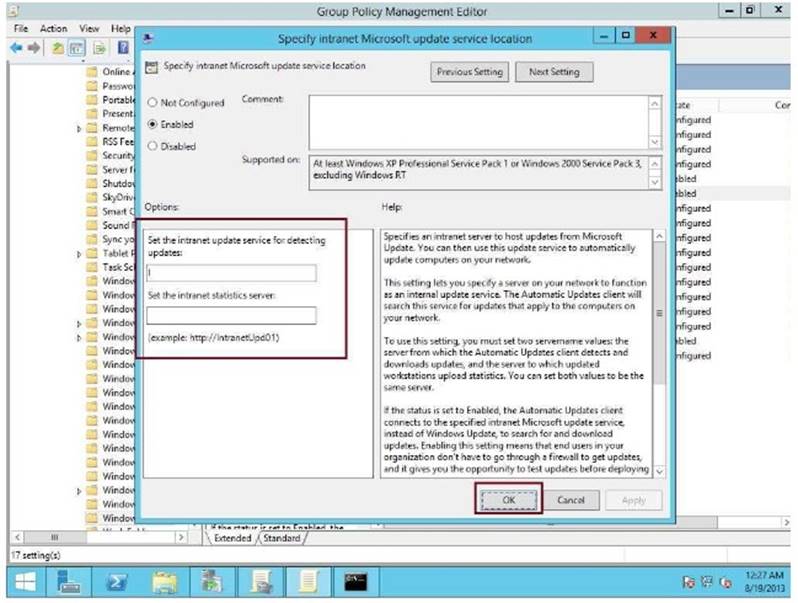Click the Back arrow in the toolbar
The height and width of the screenshot is (603, 798).
pos(18,47)
